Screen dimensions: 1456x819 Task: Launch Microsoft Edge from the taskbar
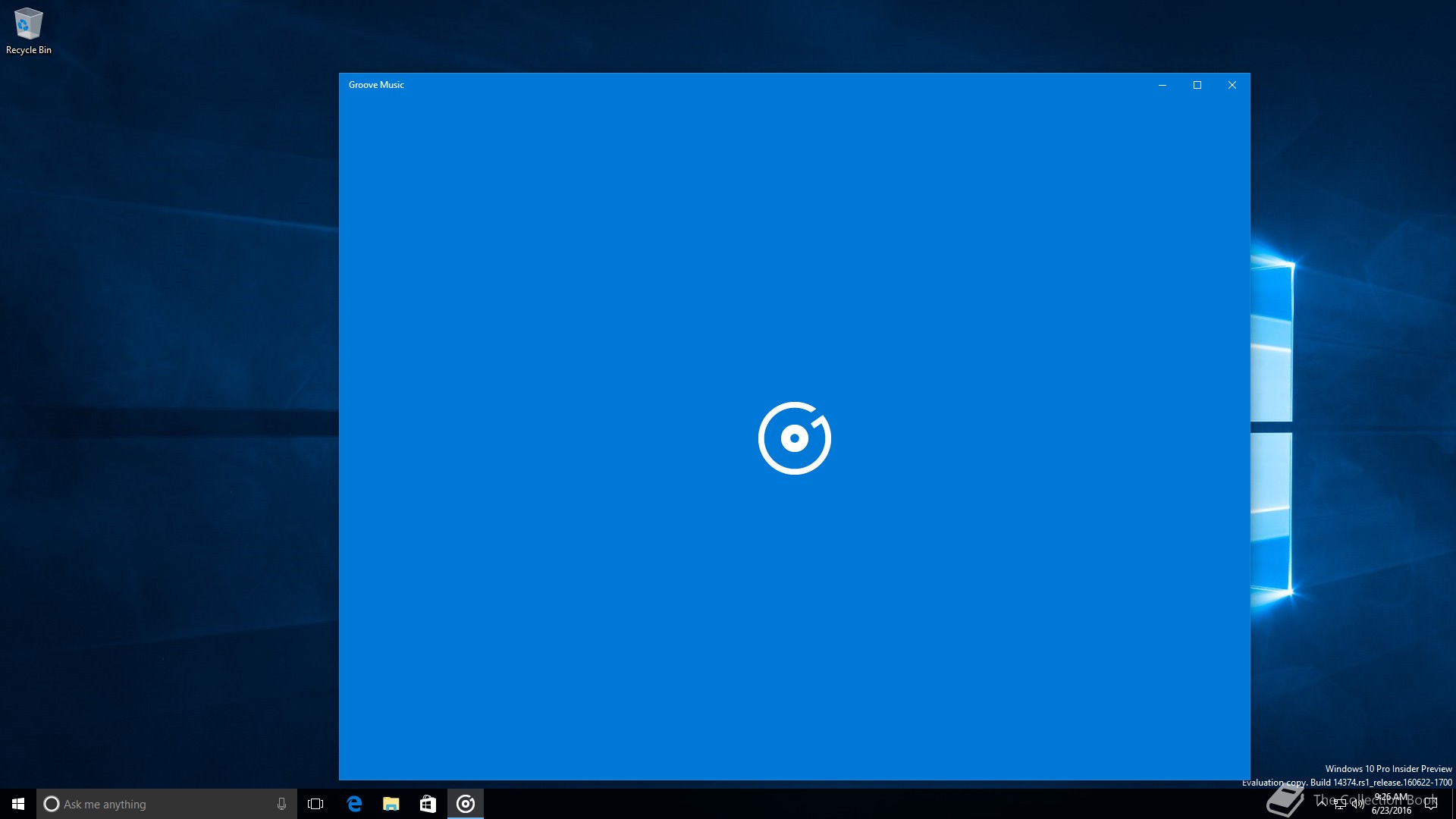click(354, 804)
